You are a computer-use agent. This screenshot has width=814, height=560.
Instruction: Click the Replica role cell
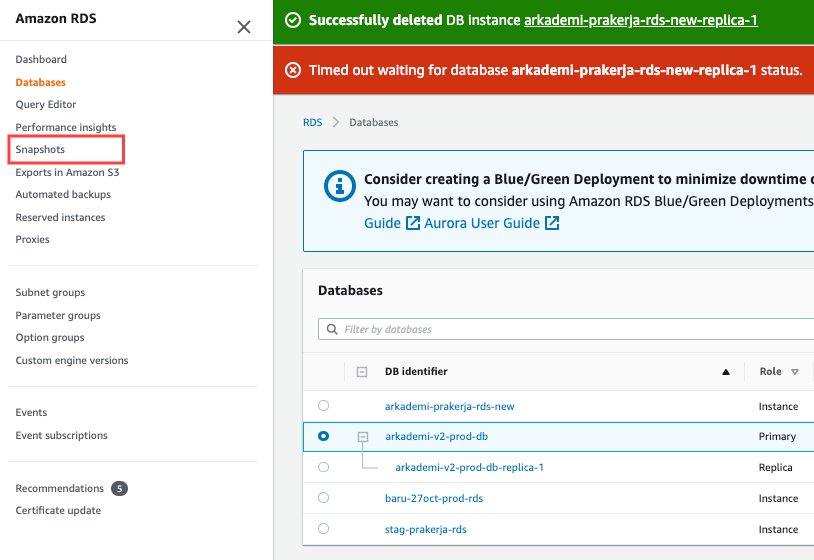point(776,468)
